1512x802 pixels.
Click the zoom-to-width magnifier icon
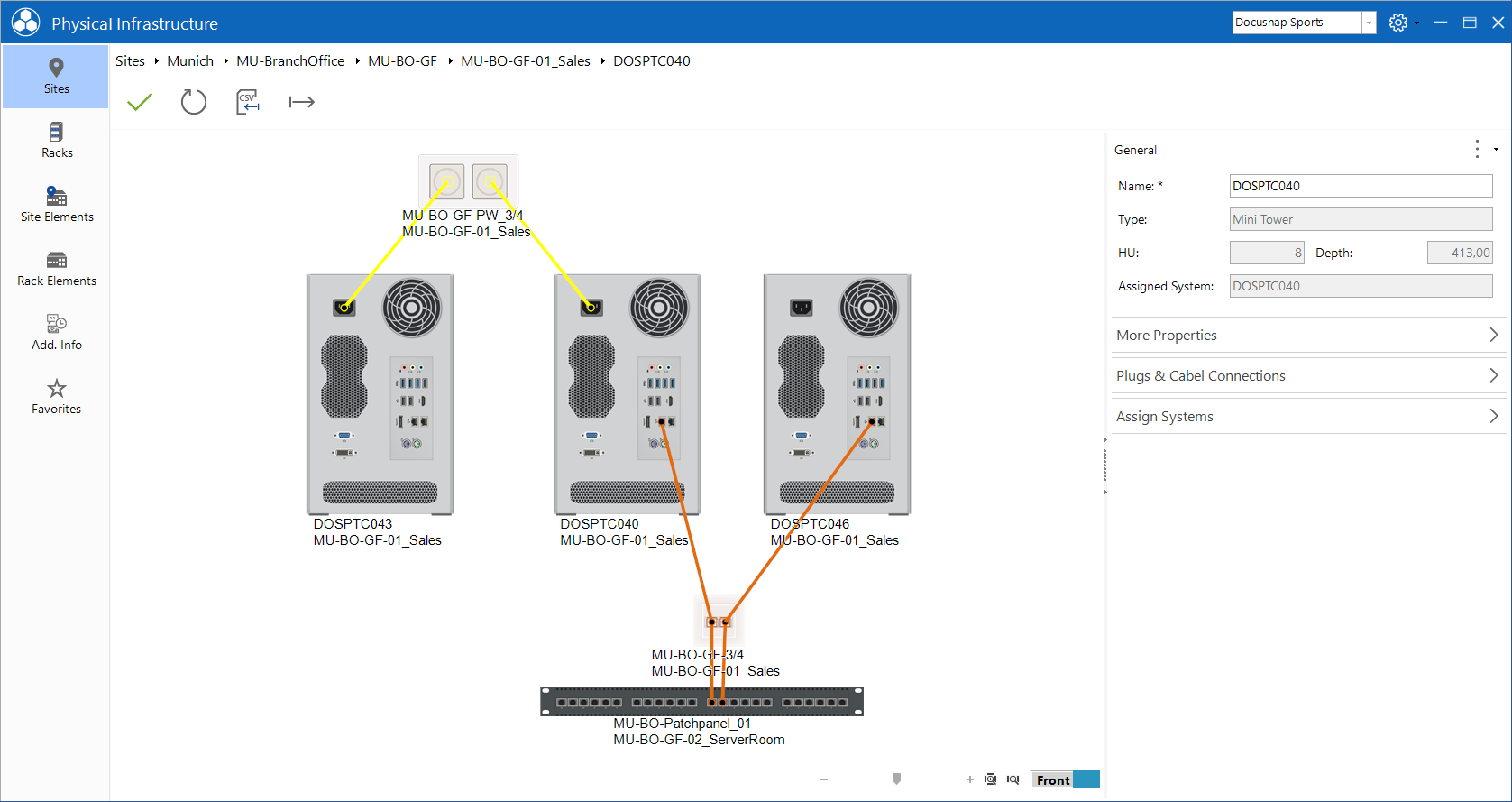tap(1013, 779)
